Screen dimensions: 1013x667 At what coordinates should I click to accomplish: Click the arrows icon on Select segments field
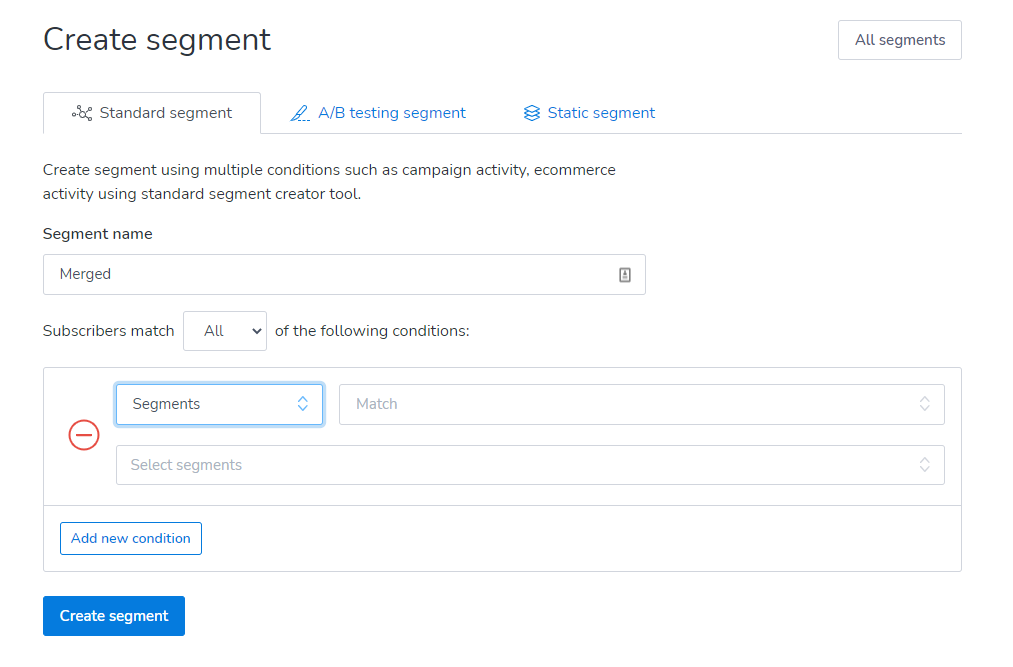click(925, 465)
